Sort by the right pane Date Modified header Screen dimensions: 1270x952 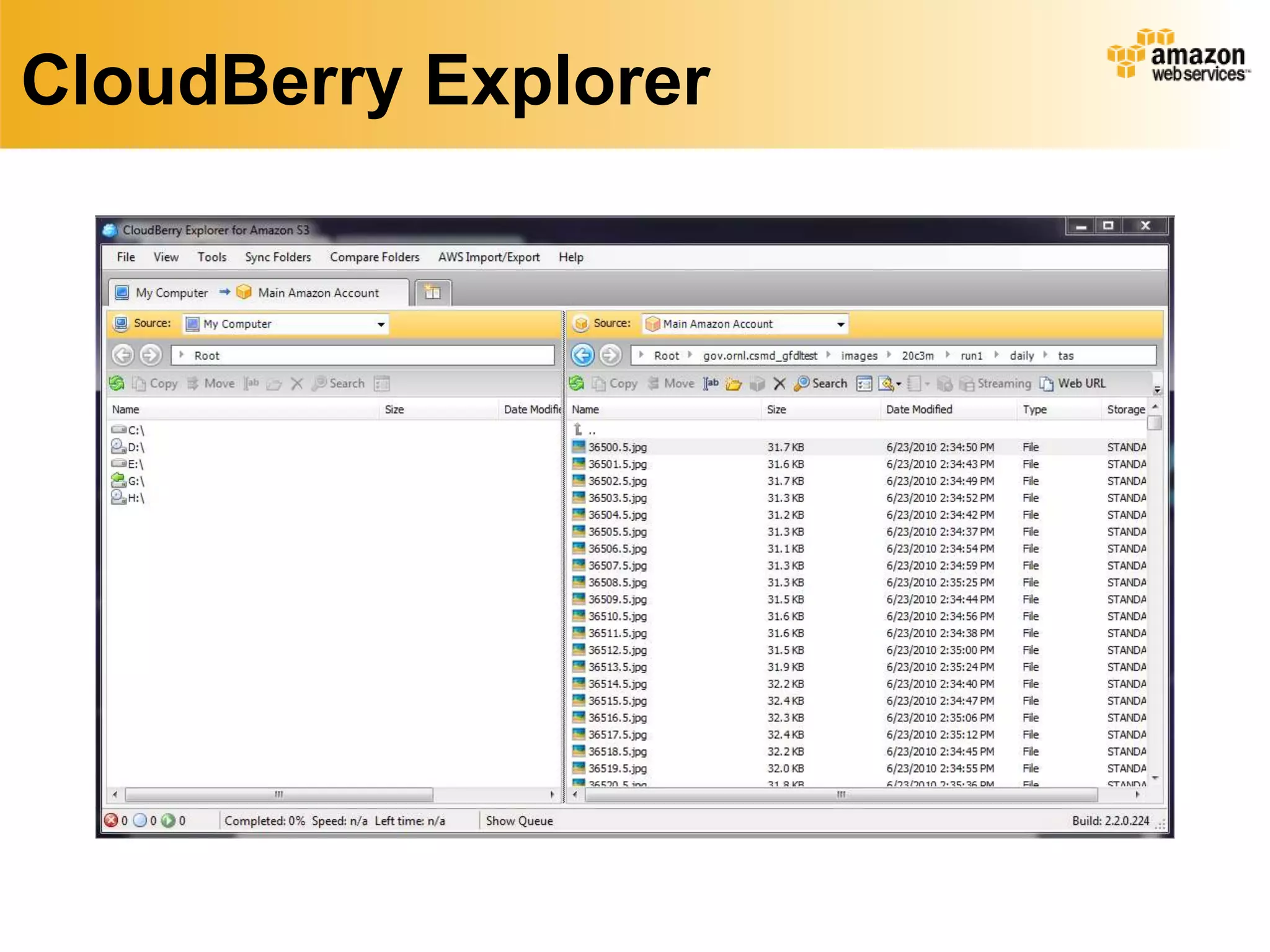coord(948,410)
